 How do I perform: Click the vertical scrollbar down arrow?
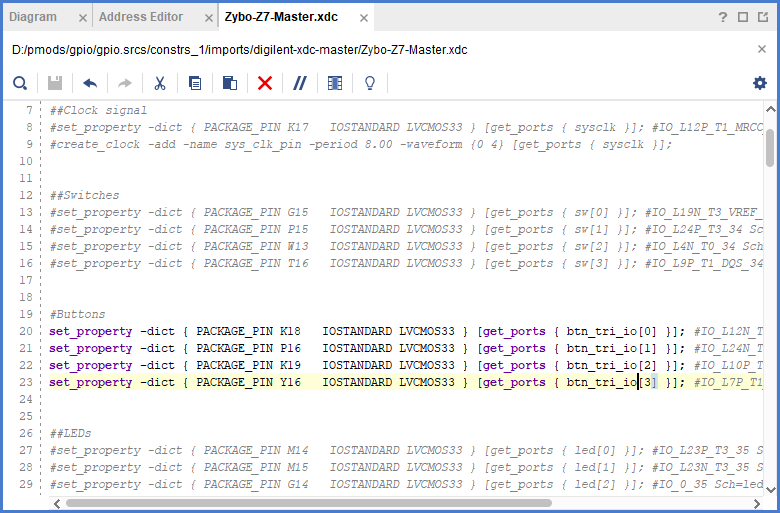(771, 490)
